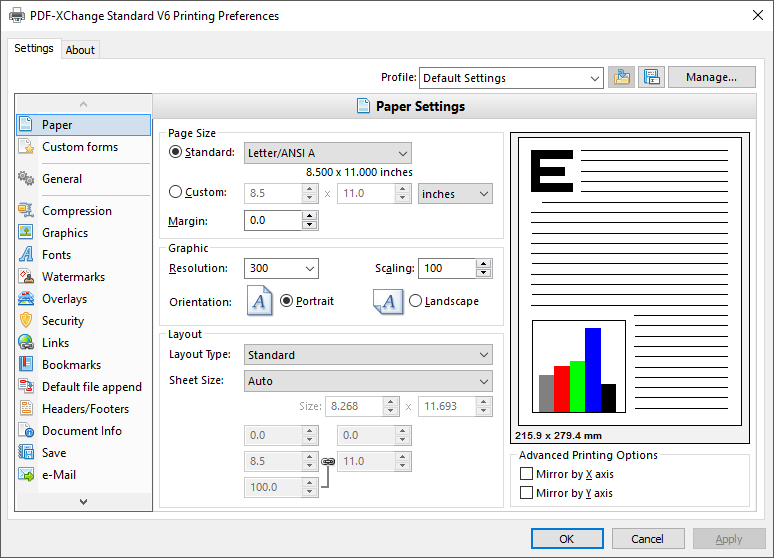Decrease Margin value with down stepper
The width and height of the screenshot is (774, 558).
click(310, 225)
